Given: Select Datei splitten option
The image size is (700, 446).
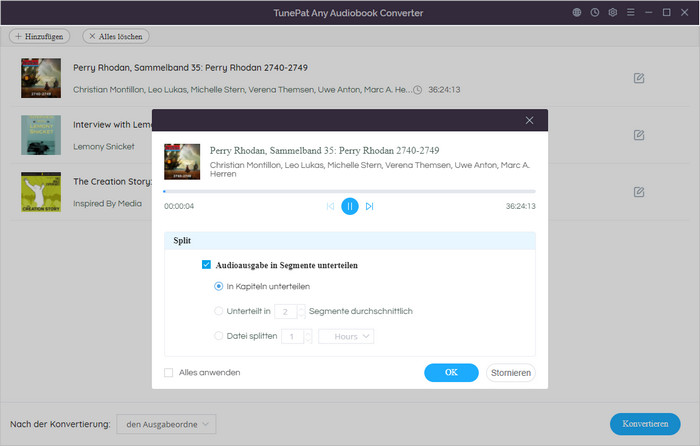Looking at the screenshot, I should pyautogui.click(x=218, y=336).
